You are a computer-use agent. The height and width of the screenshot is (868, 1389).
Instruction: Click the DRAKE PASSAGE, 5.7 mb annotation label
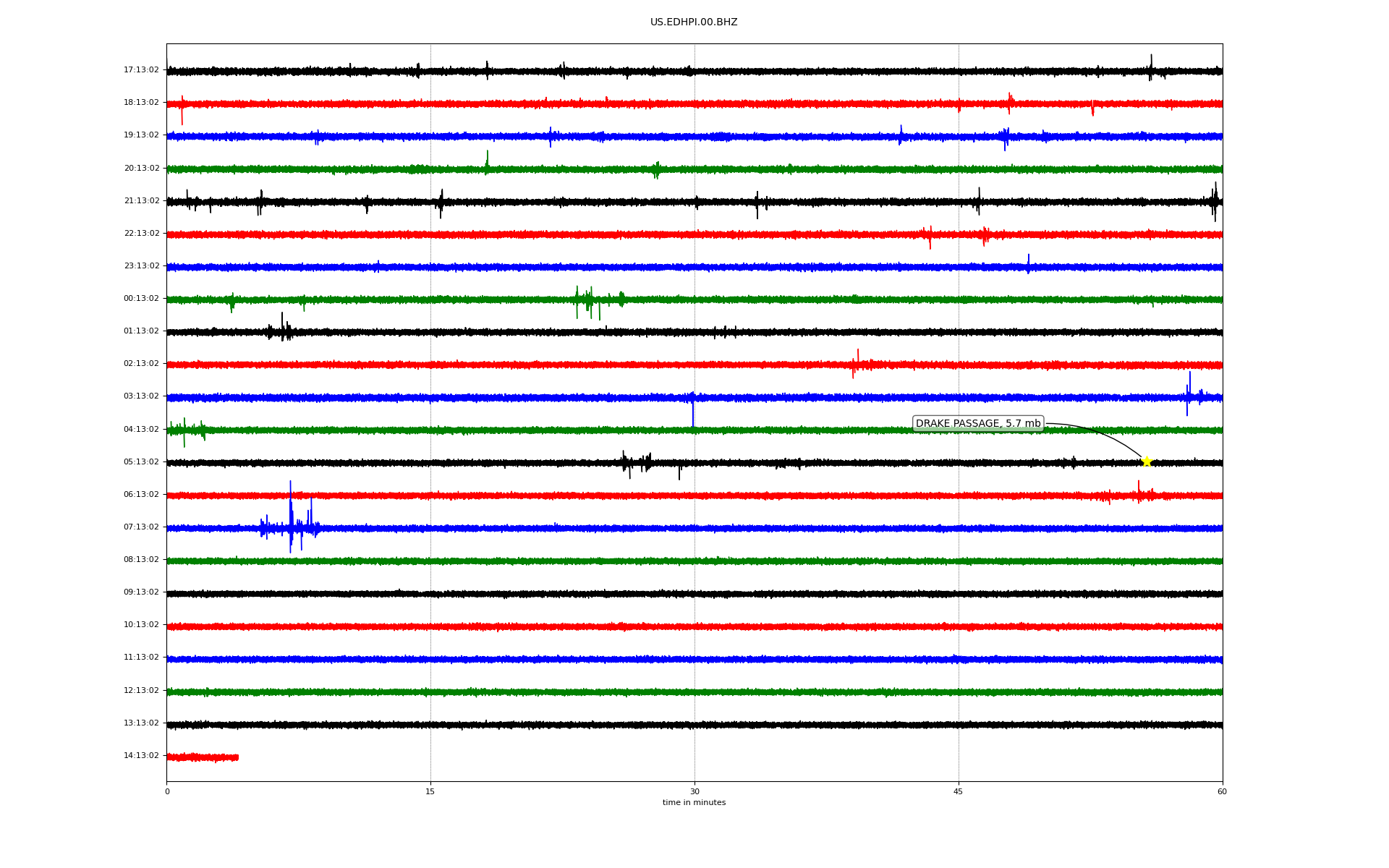click(978, 424)
